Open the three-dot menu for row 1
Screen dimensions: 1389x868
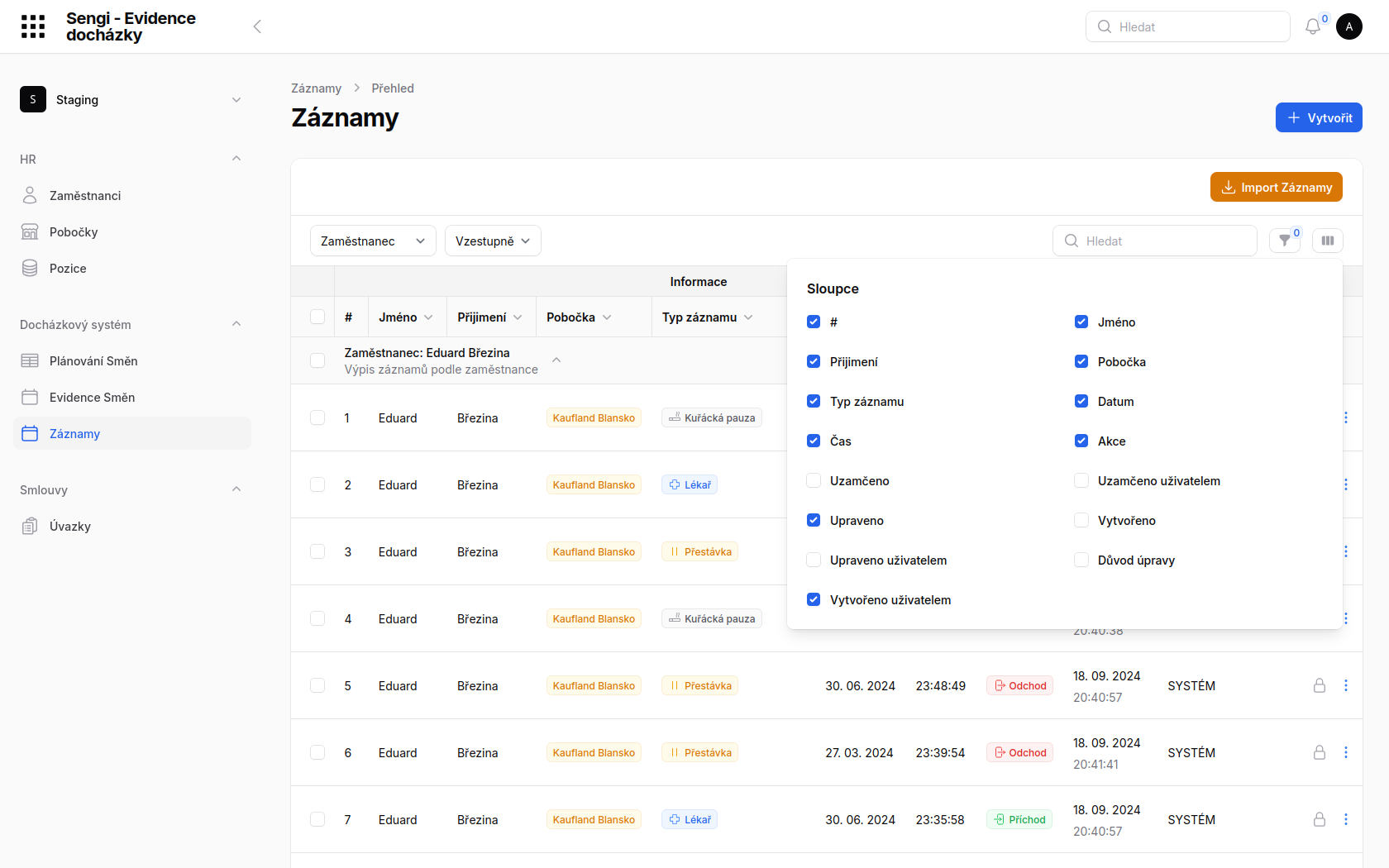click(x=1346, y=417)
